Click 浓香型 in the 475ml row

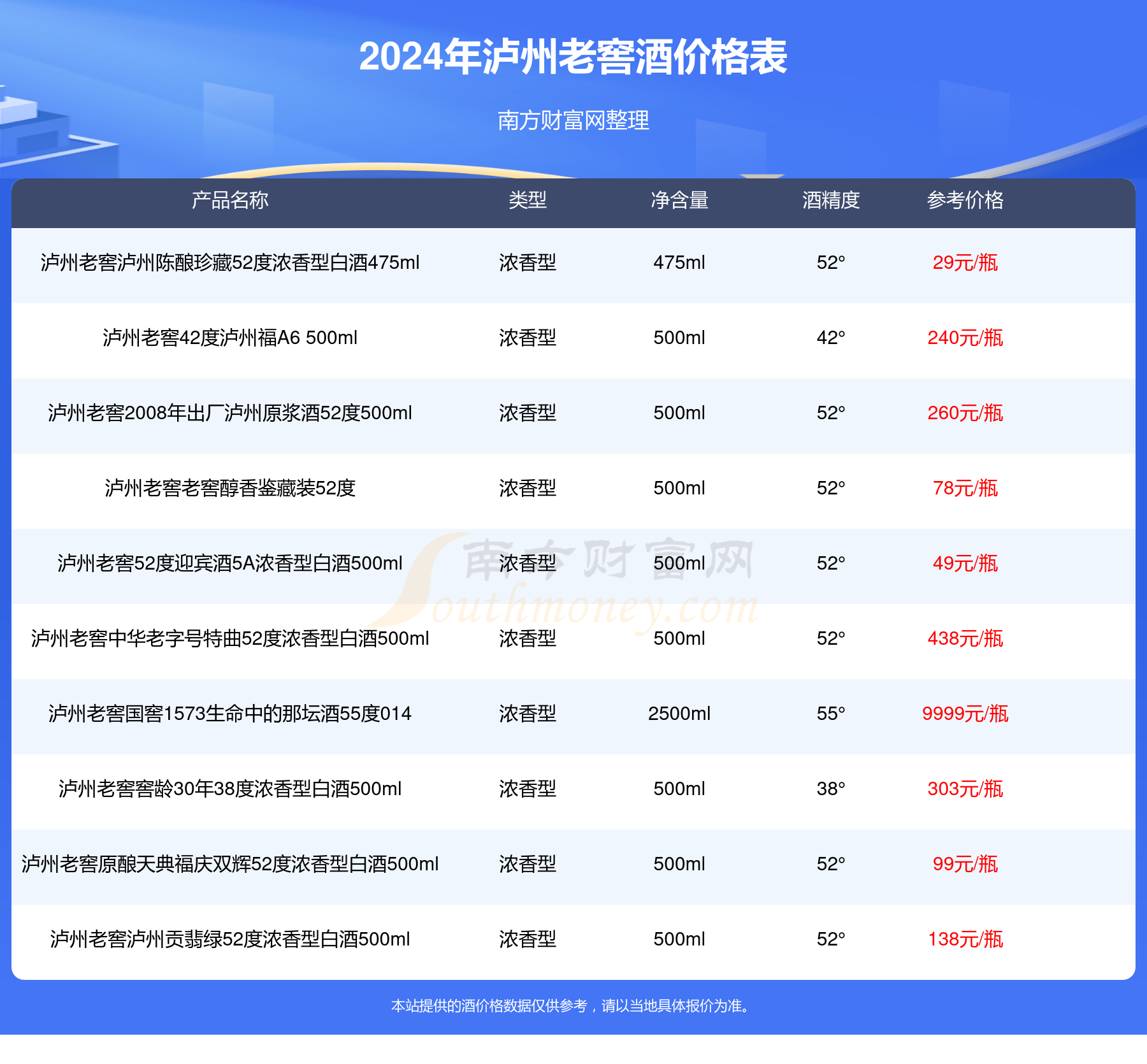pyautogui.click(x=528, y=262)
